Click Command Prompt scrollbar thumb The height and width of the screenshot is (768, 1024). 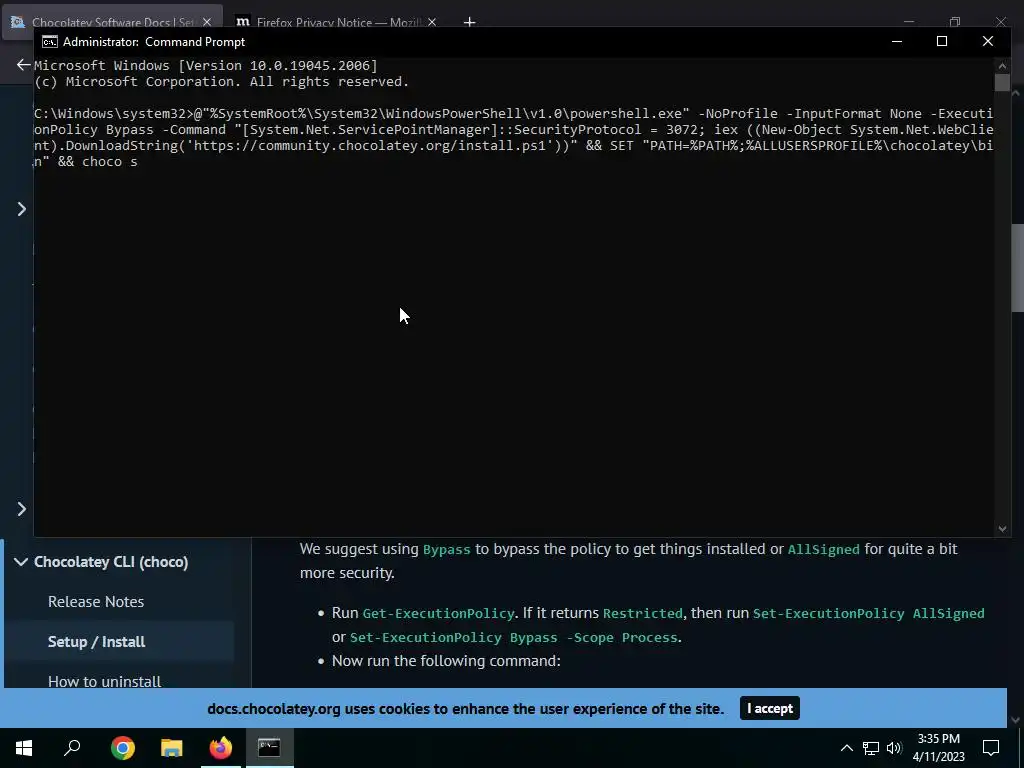(x=1002, y=82)
